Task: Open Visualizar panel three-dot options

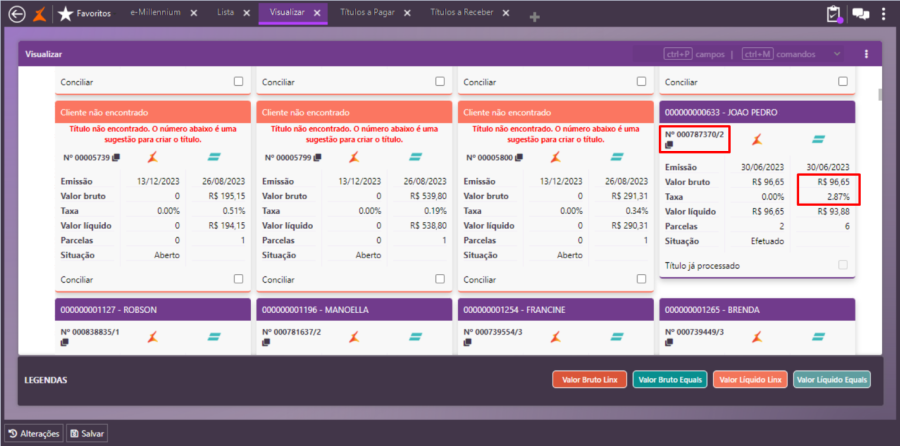Action: click(866, 54)
